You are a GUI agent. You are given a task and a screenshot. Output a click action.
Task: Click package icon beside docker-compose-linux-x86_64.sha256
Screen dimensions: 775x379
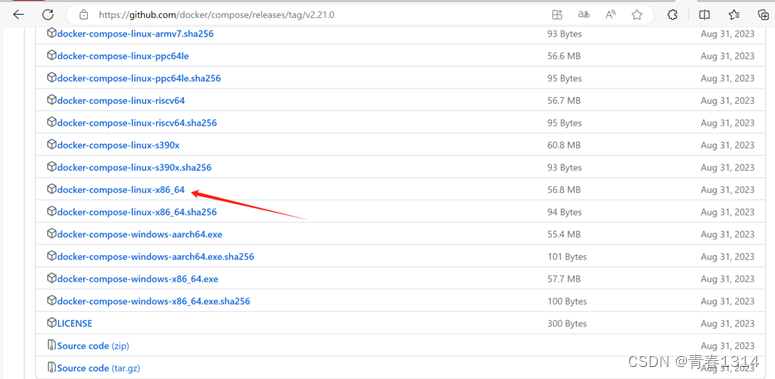coord(51,211)
